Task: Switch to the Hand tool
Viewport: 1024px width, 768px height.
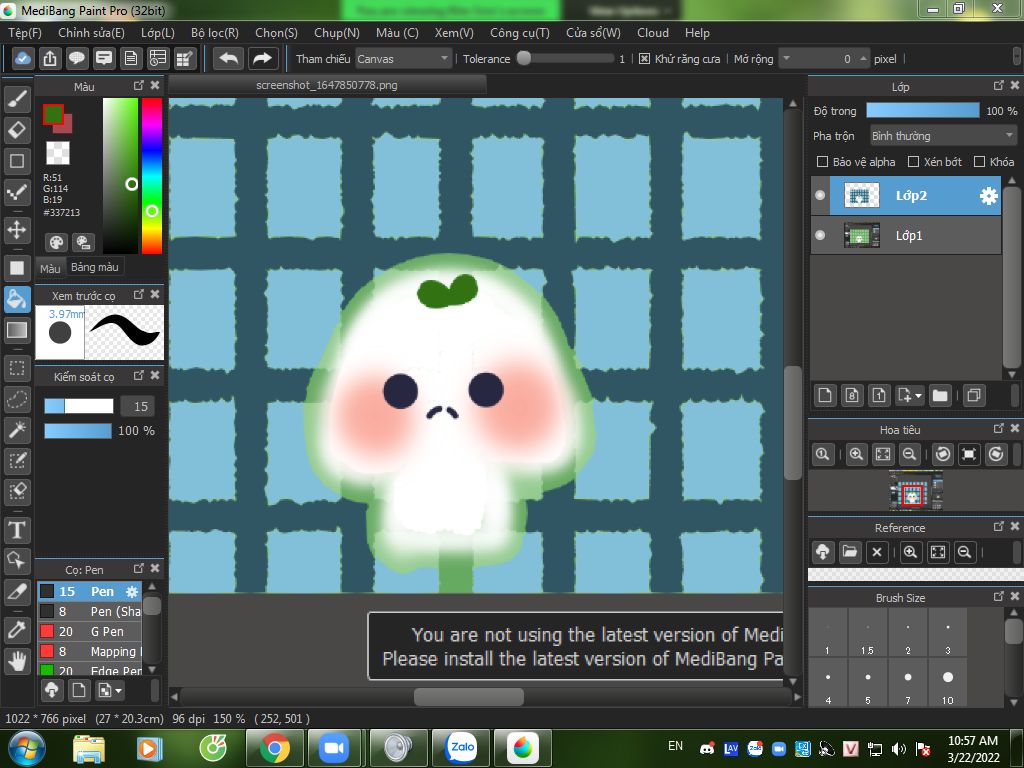Action: tap(17, 660)
